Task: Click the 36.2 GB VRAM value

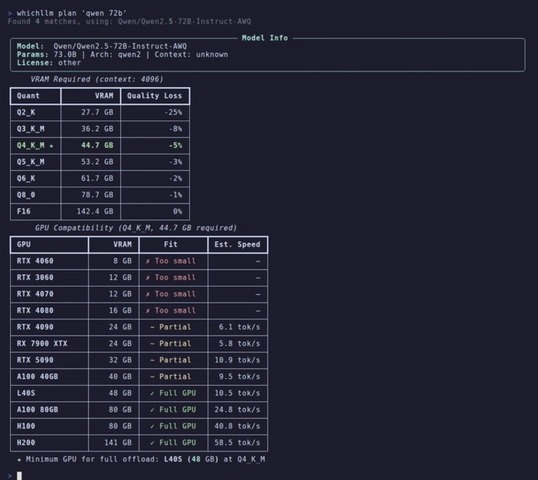Action: 97,129
